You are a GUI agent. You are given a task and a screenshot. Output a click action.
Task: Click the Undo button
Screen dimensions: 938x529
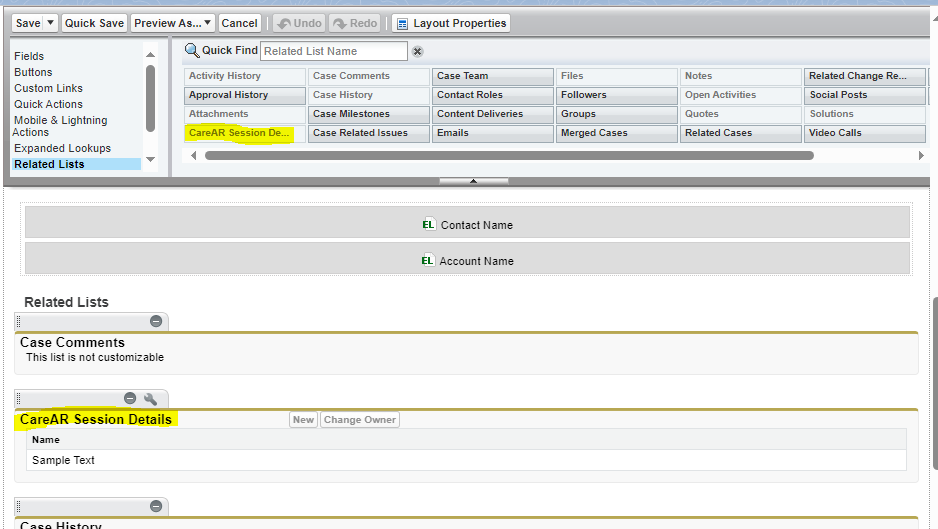[297, 23]
